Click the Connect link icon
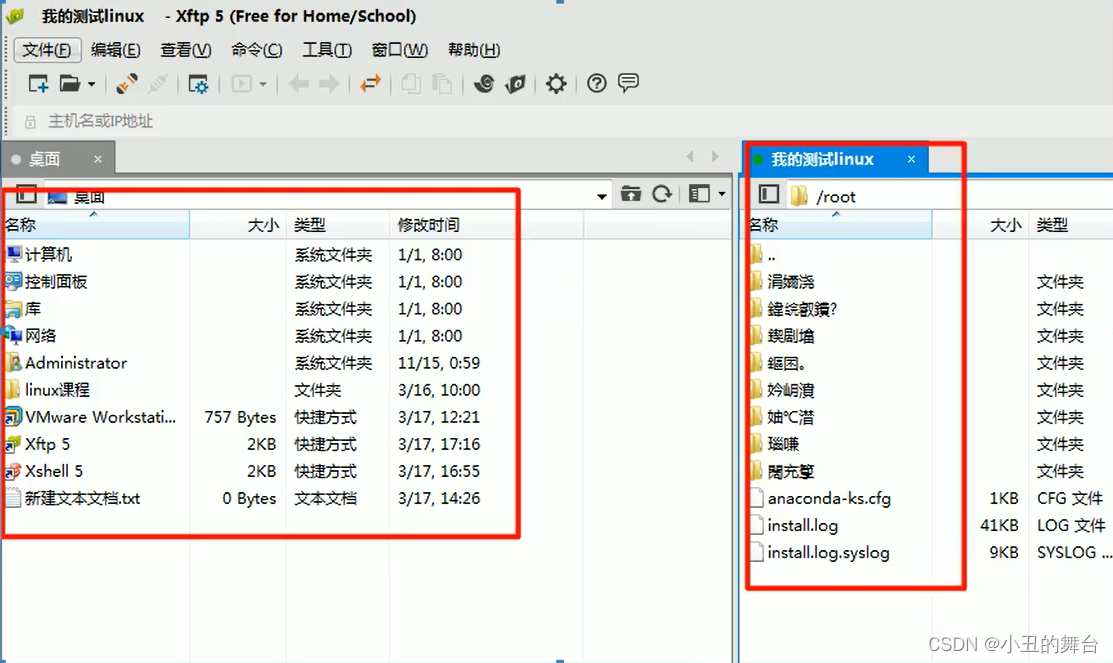The image size is (1113, 663). pos(126,84)
